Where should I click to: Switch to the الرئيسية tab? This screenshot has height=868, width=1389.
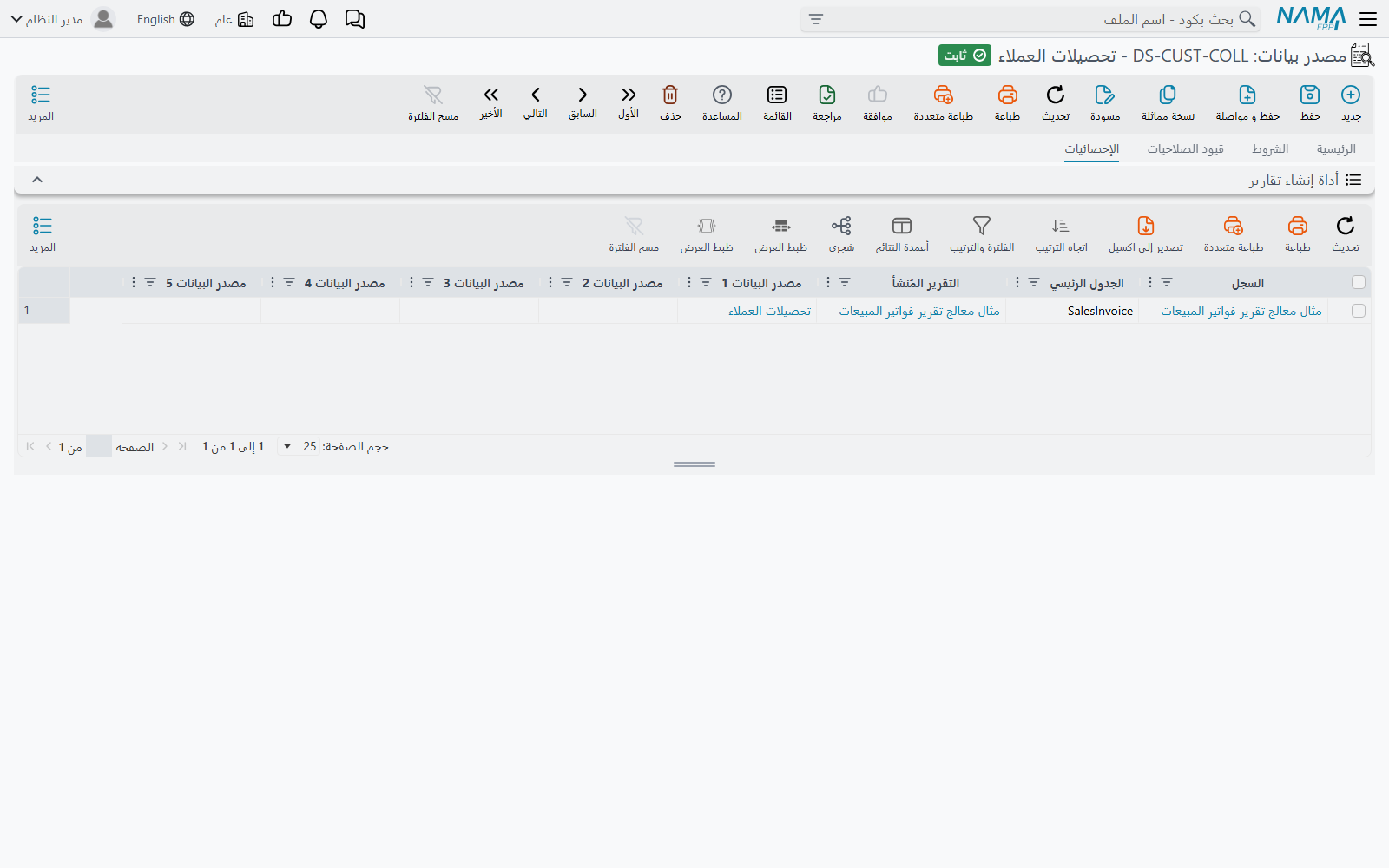pyautogui.click(x=1336, y=149)
